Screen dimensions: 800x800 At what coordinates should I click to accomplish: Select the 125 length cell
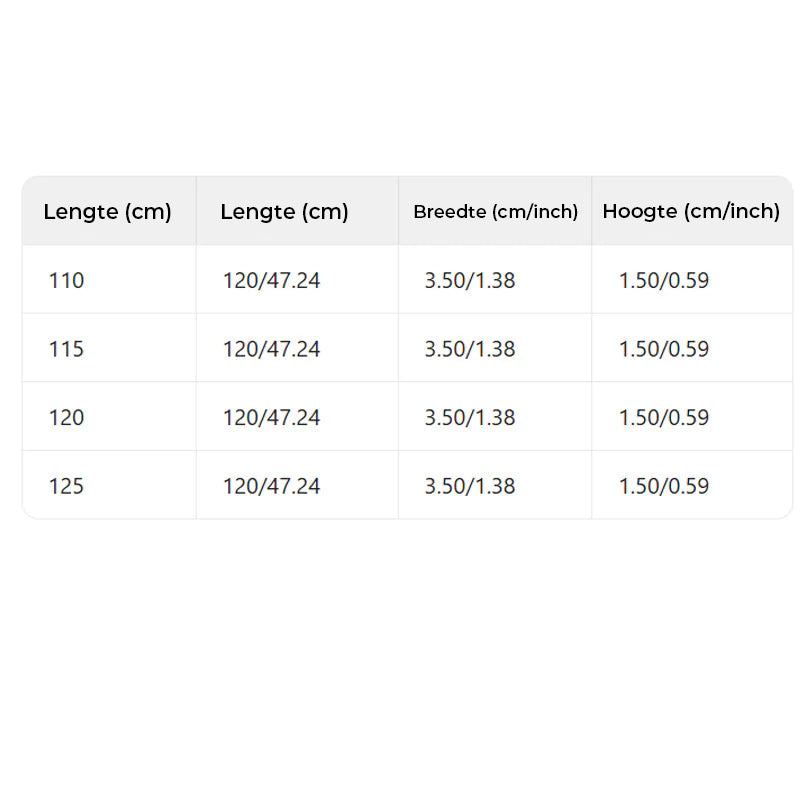click(x=67, y=486)
